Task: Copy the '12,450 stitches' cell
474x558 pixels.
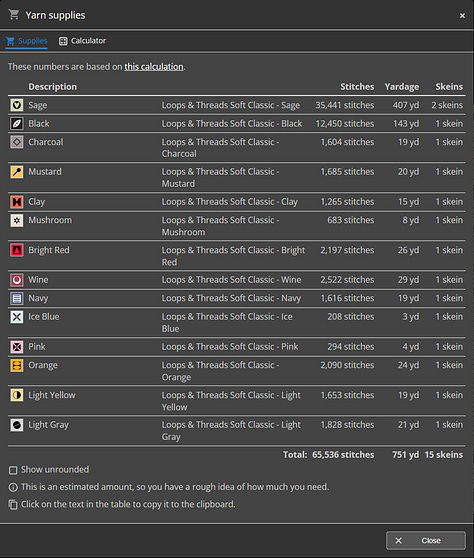Action: (345, 123)
